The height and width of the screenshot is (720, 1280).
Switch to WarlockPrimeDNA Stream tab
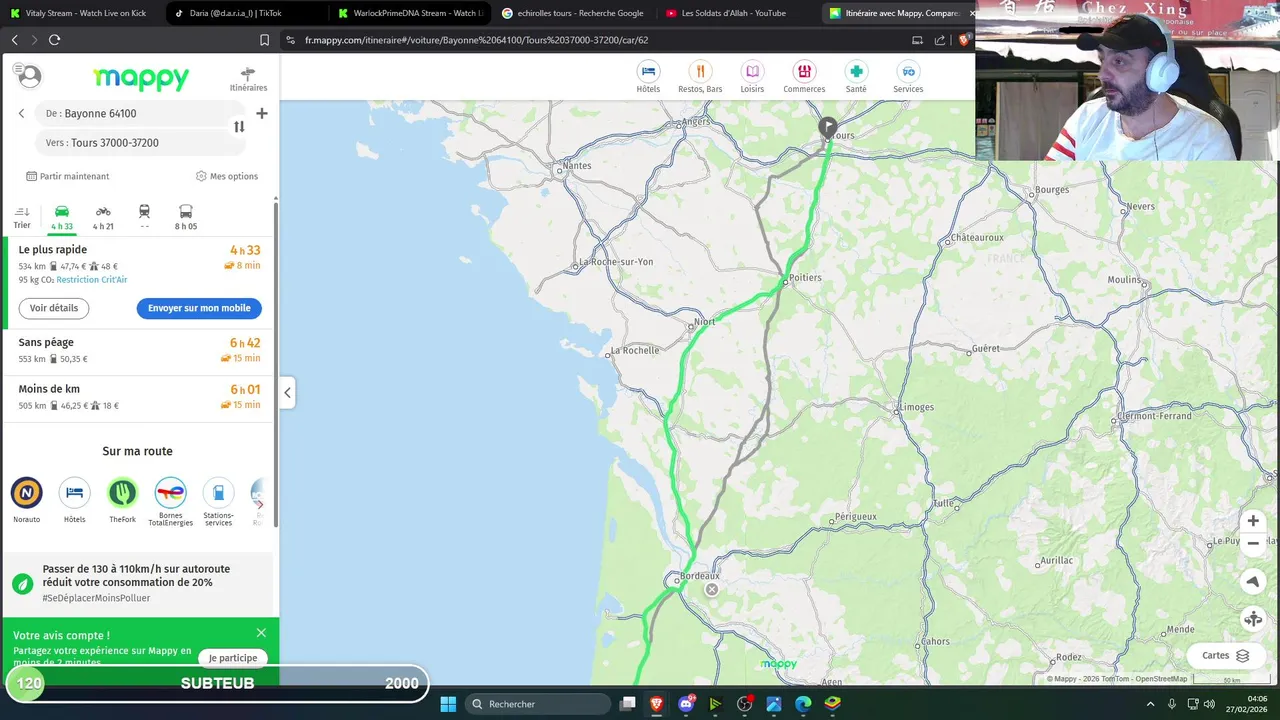coord(409,13)
